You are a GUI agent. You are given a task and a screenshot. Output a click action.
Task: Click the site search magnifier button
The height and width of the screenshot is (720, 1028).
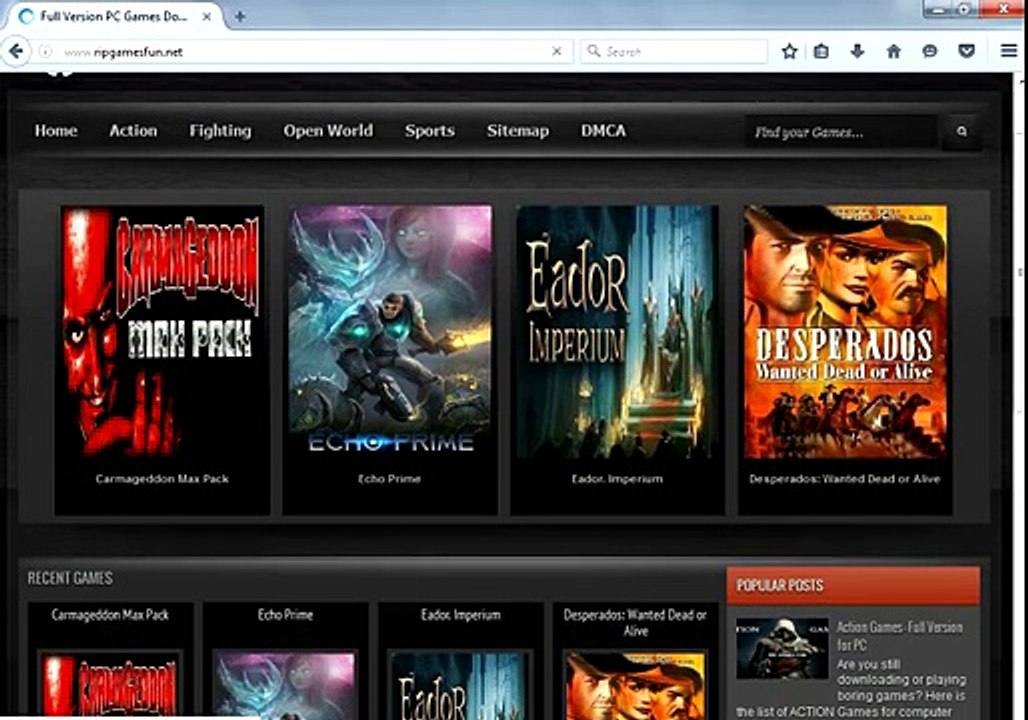point(962,132)
